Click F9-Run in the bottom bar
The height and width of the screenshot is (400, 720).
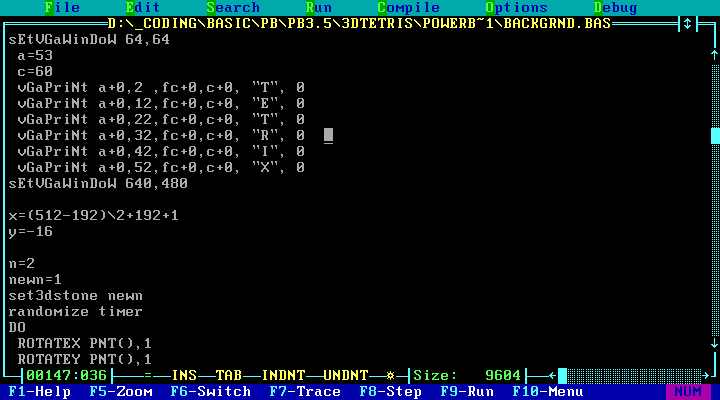[467, 392]
